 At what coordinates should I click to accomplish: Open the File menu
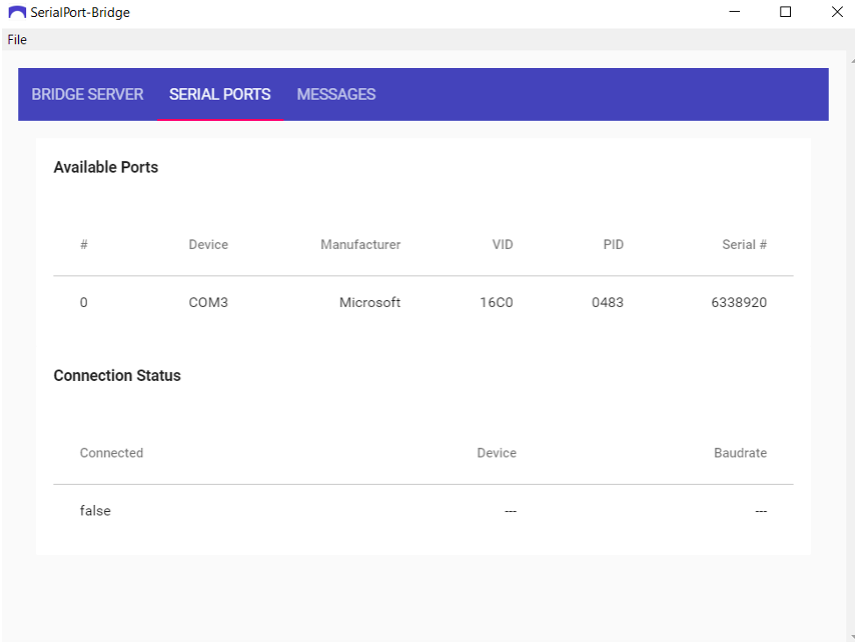(x=17, y=40)
